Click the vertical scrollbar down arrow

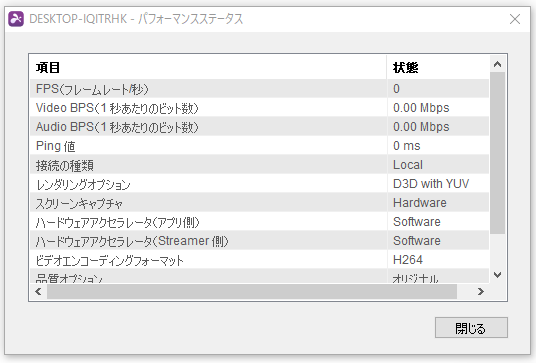click(497, 274)
